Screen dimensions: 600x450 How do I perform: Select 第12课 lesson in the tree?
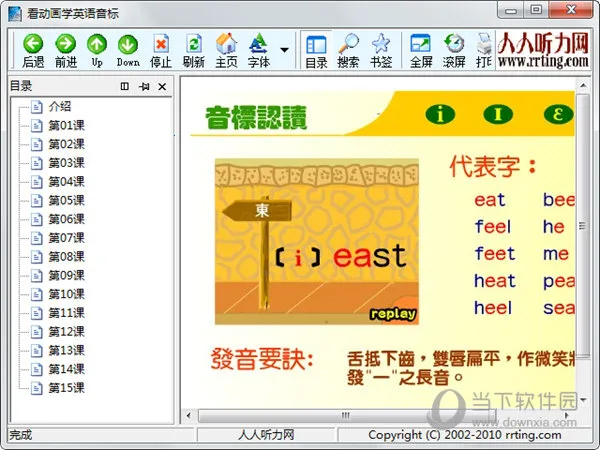pos(66,331)
